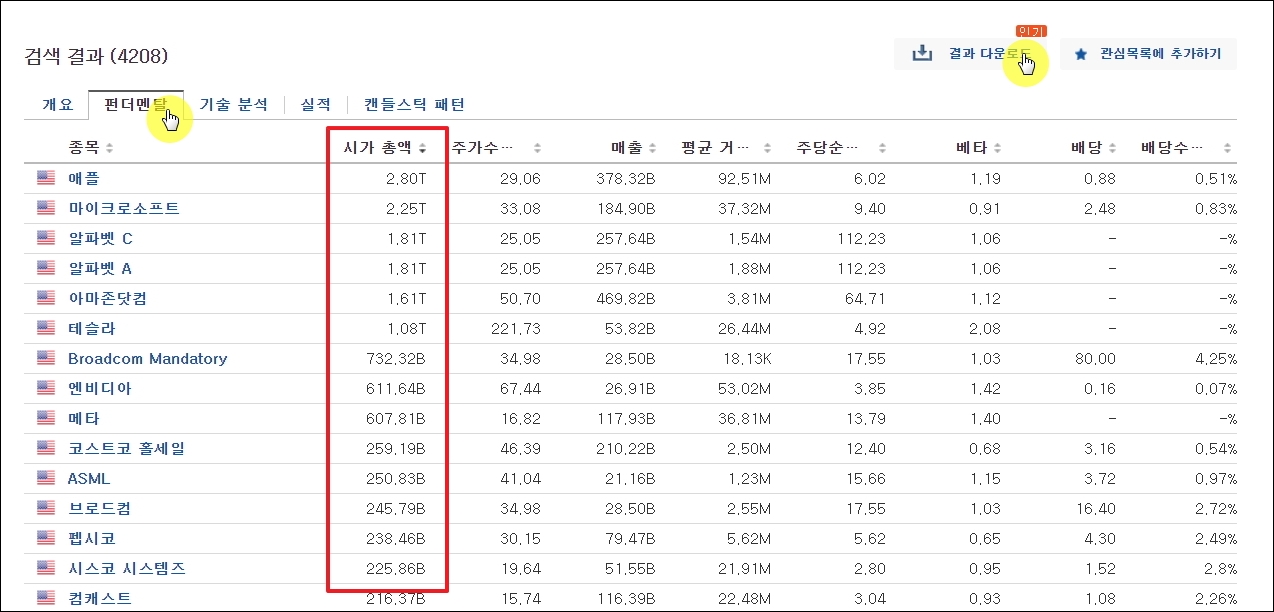Sort by 배당 column header
This screenshot has width=1274, height=612.
1093,148
